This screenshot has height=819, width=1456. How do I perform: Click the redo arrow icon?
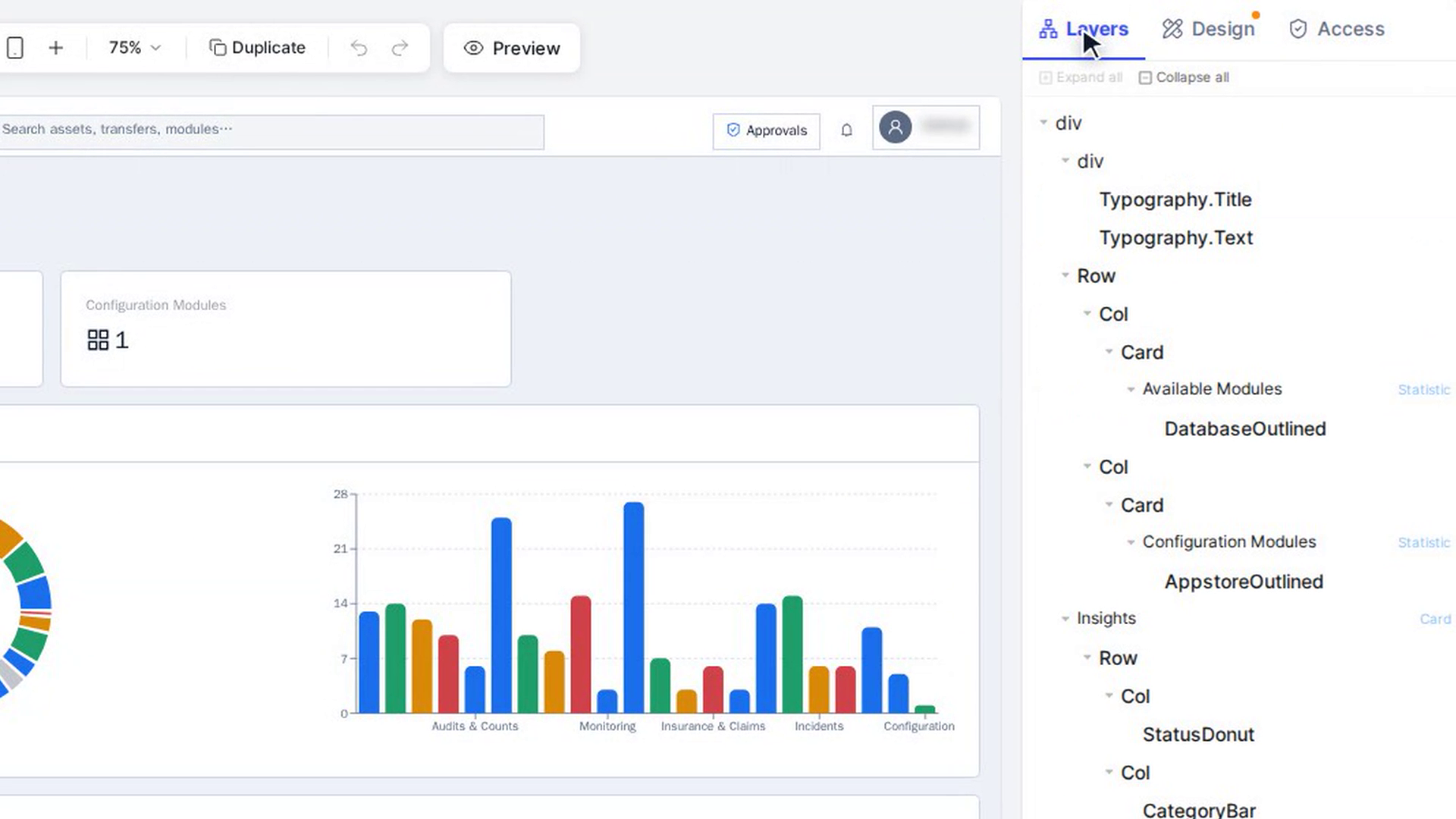[400, 48]
